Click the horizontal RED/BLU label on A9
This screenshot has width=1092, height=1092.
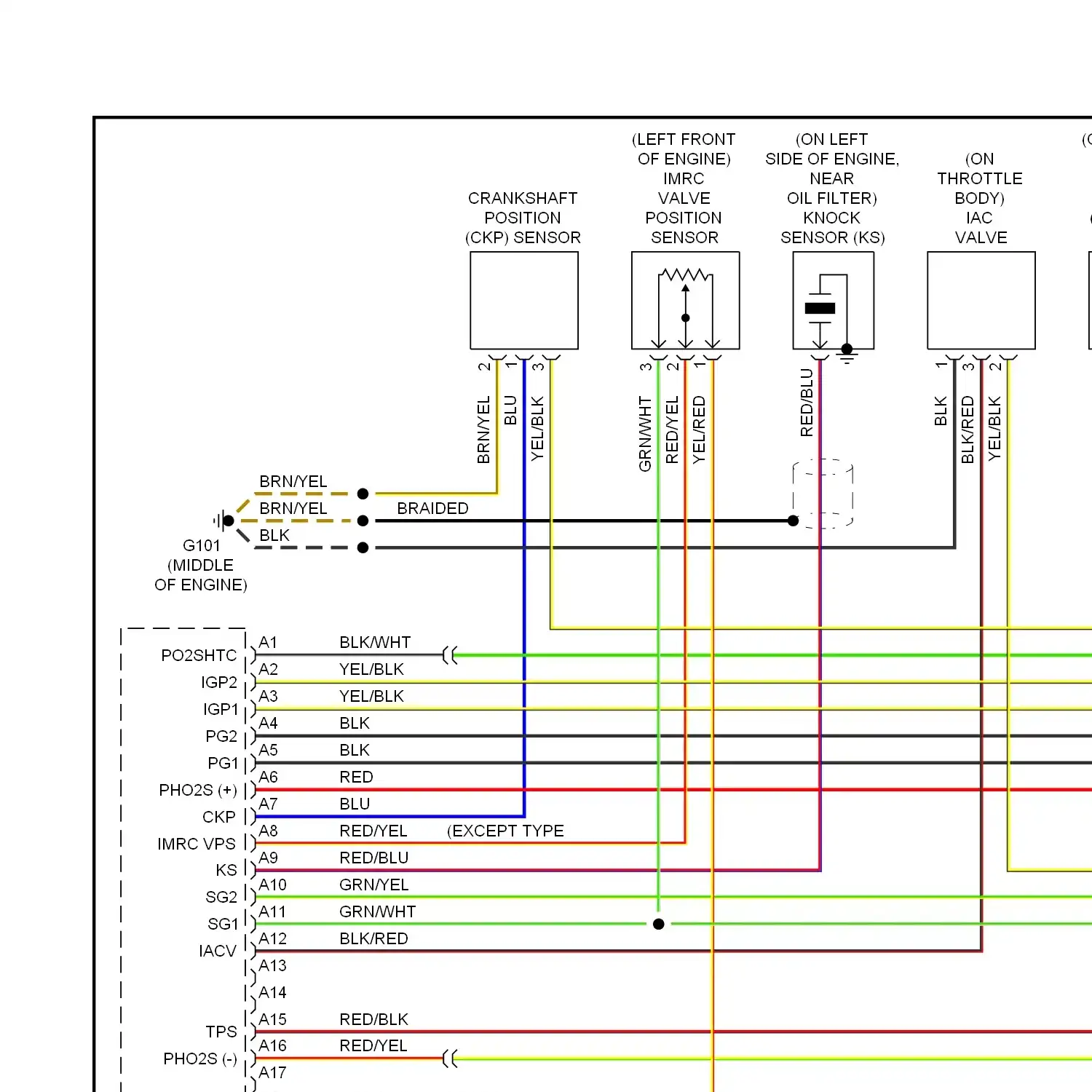click(x=373, y=858)
